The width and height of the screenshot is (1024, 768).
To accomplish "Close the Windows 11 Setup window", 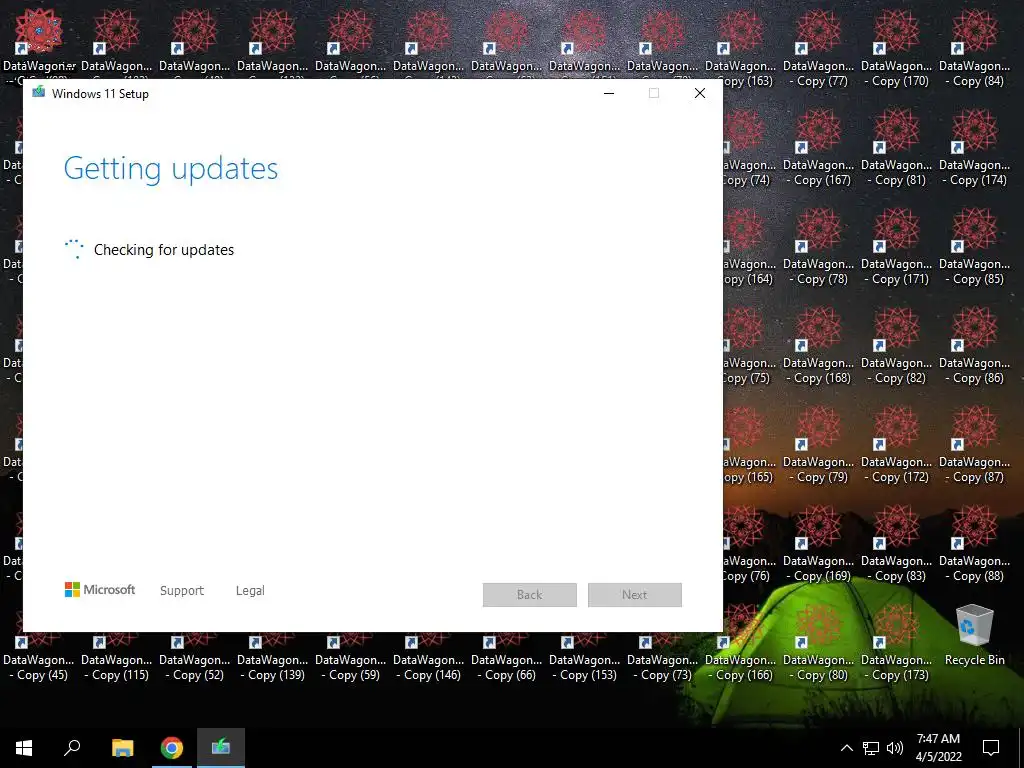I will [700, 93].
